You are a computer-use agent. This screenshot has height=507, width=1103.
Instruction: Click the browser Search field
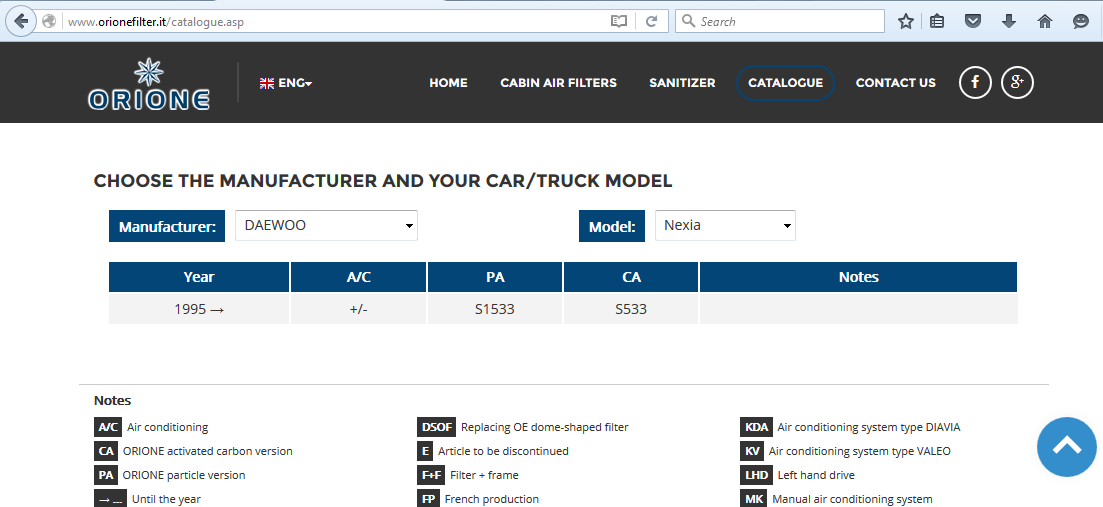tap(779, 22)
